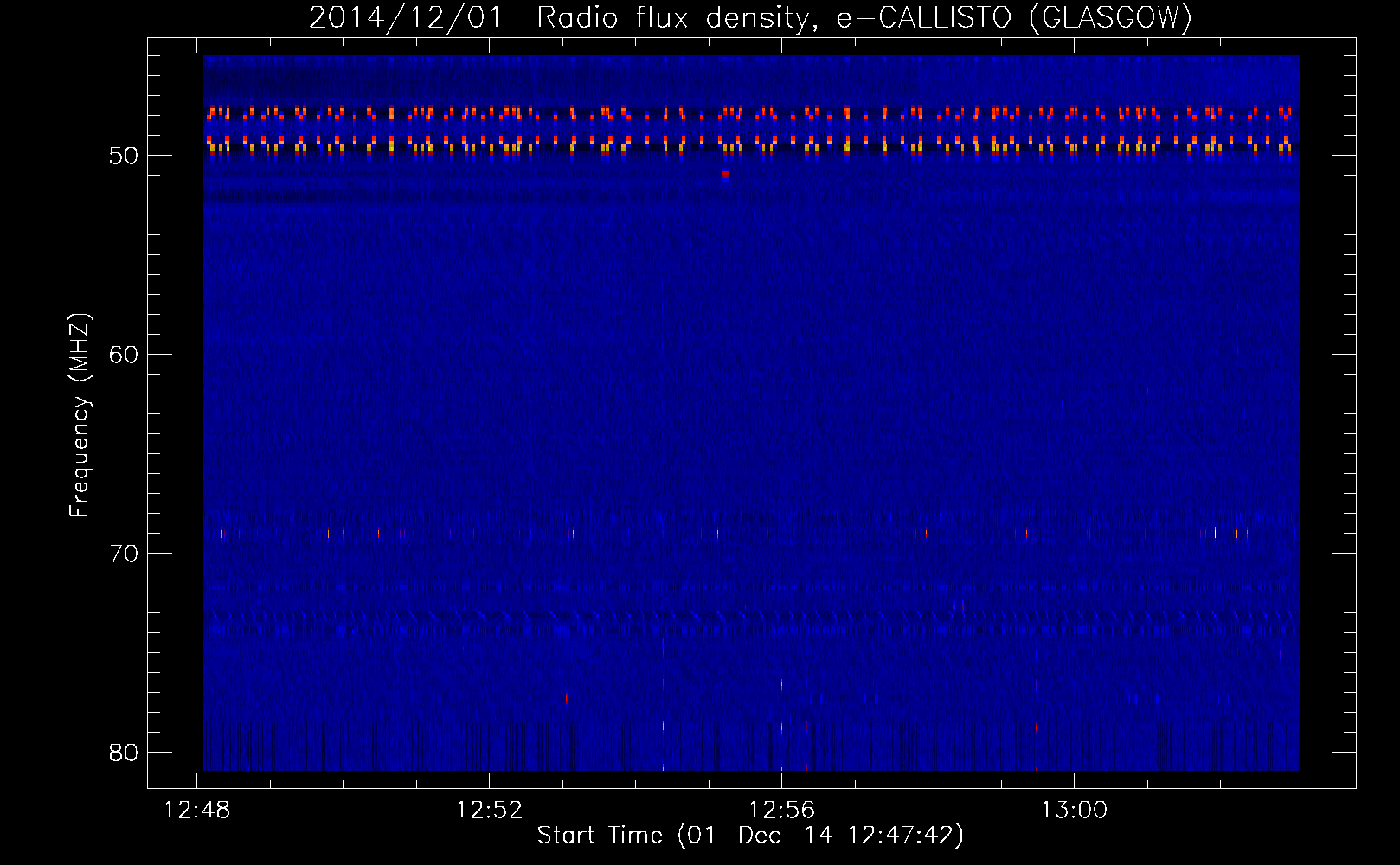Click the "50" frequency tick label
Screen dimensions: 1400x865
point(124,156)
